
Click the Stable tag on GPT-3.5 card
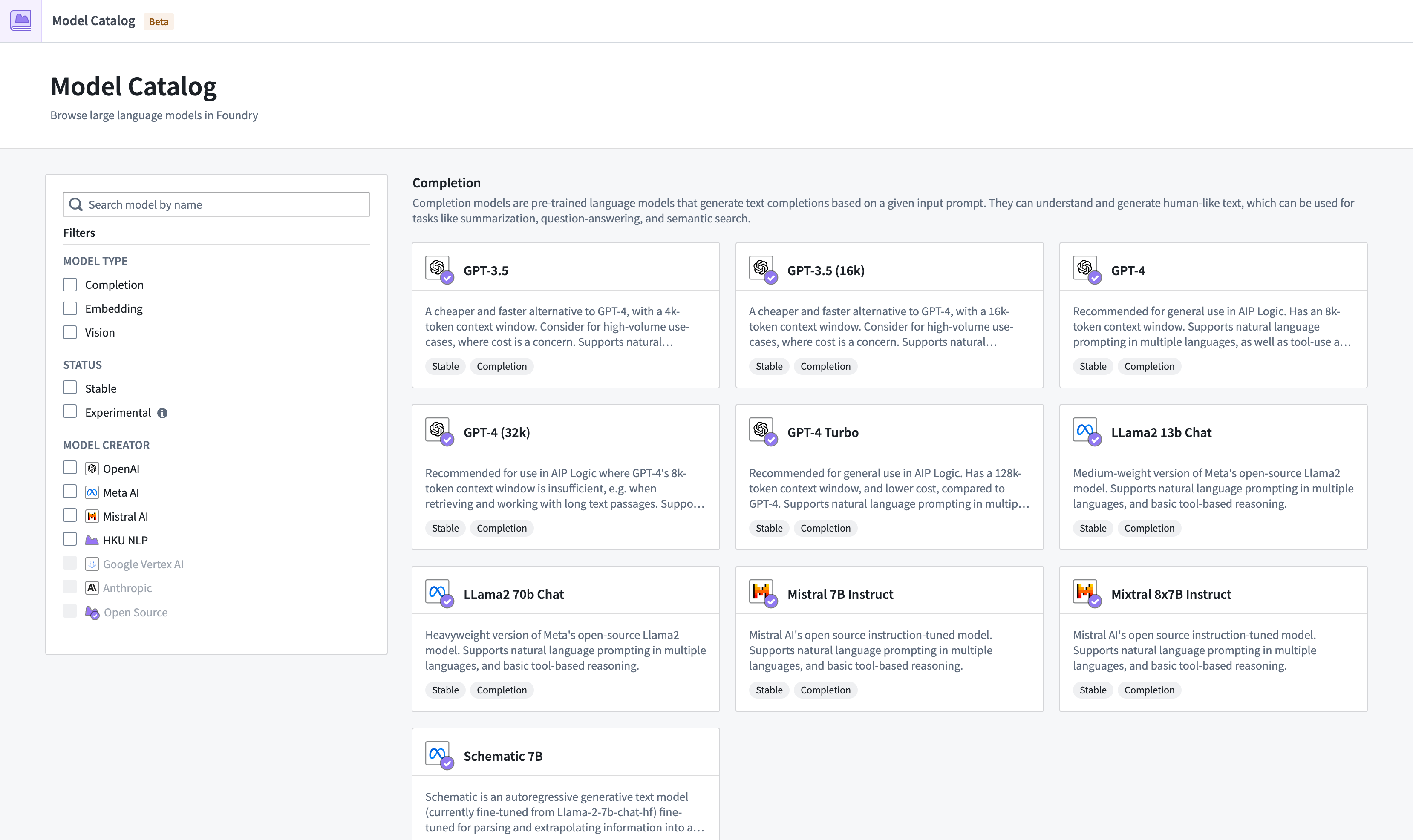pyautogui.click(x=445, y=366)
